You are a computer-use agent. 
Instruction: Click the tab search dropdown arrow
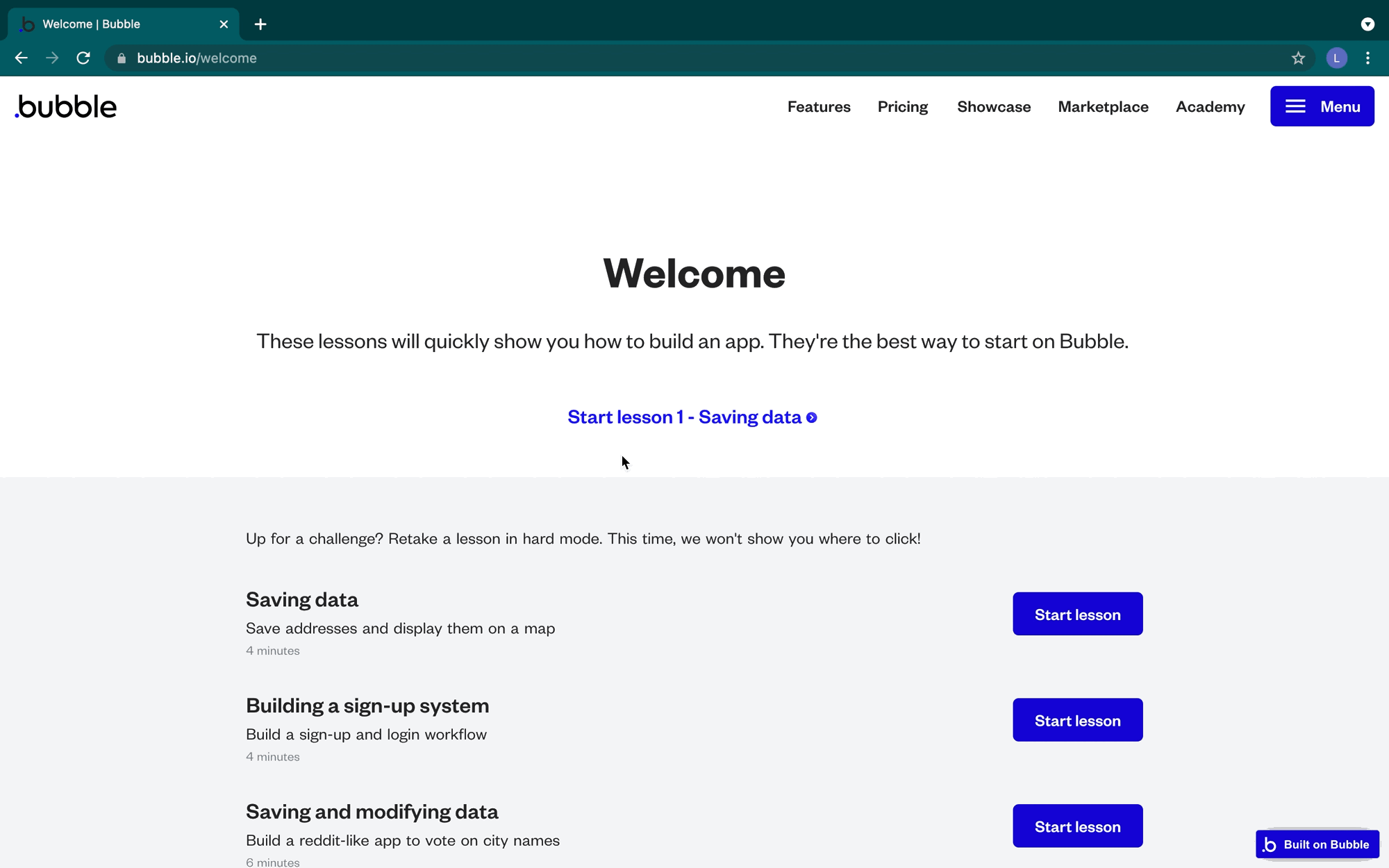coord(1367,24)
